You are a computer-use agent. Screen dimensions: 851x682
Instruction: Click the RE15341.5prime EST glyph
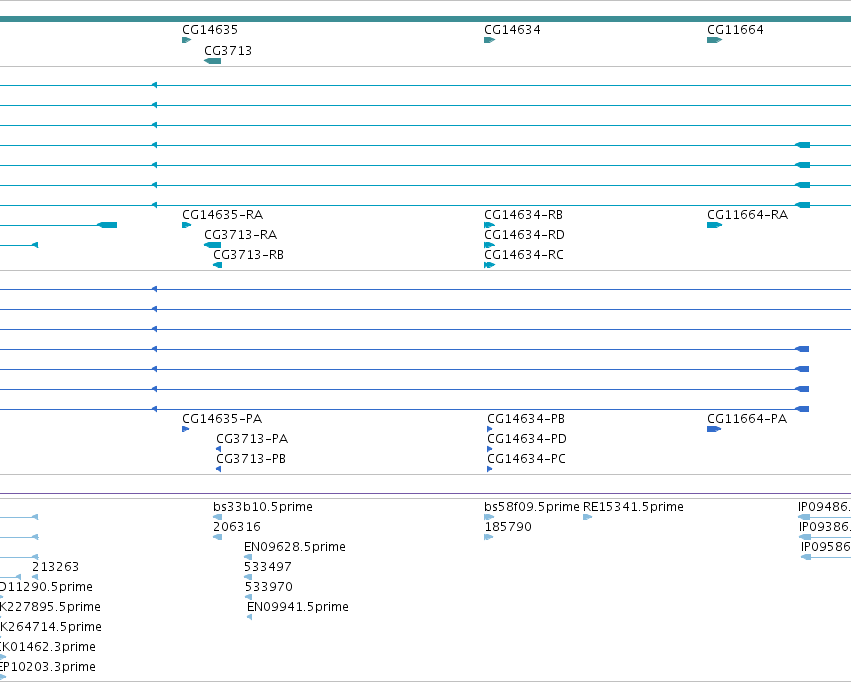tap(587, 517)
